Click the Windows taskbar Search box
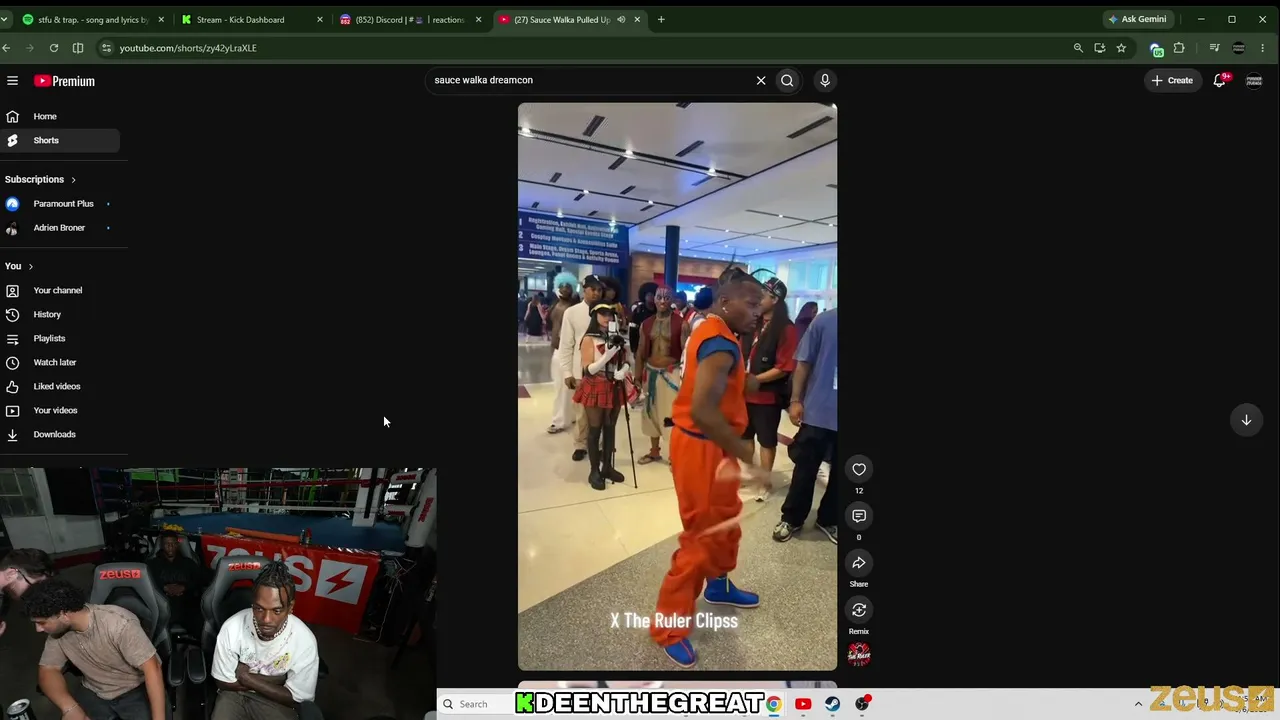The width and height of the screenshot is (1280, 720). [477, 704]
